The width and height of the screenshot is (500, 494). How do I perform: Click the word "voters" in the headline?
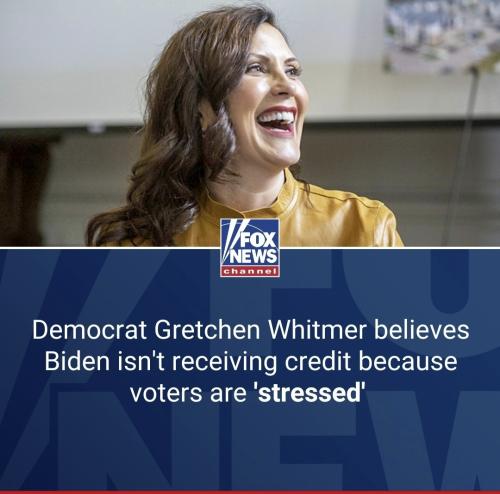point(166,393)
